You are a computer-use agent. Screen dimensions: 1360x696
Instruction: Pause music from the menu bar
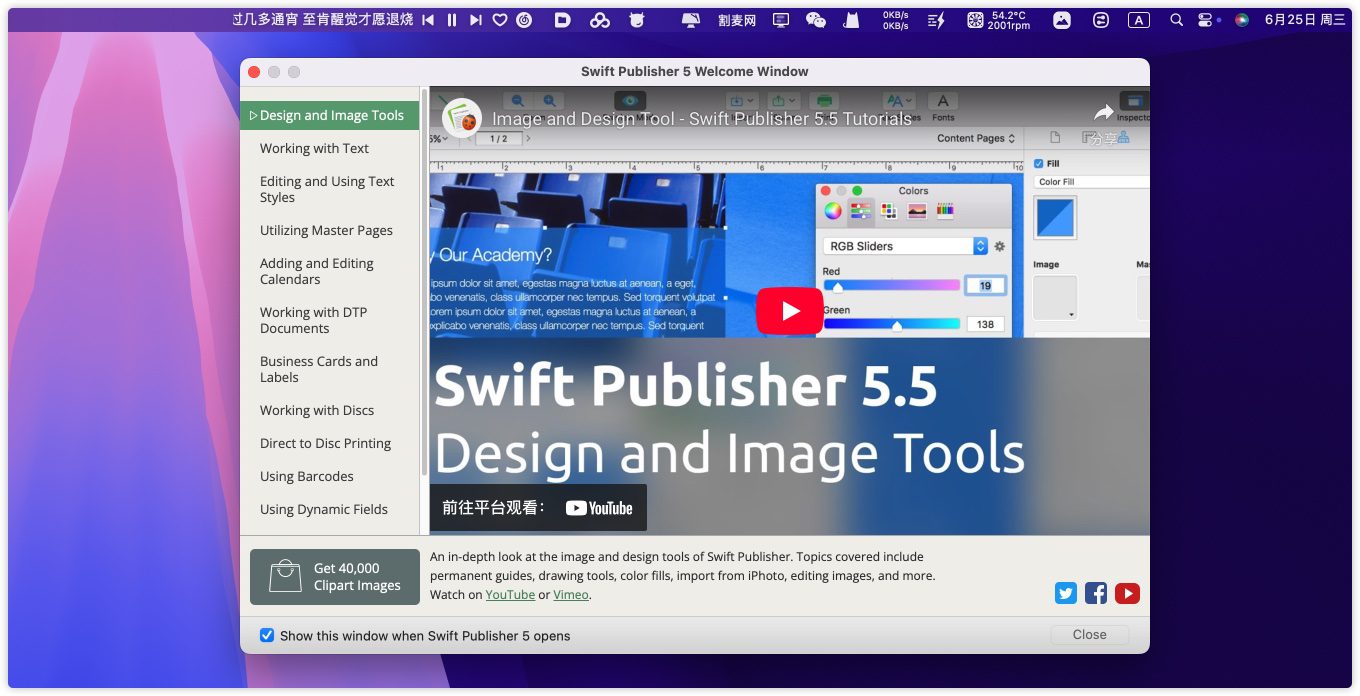[452, 20]
